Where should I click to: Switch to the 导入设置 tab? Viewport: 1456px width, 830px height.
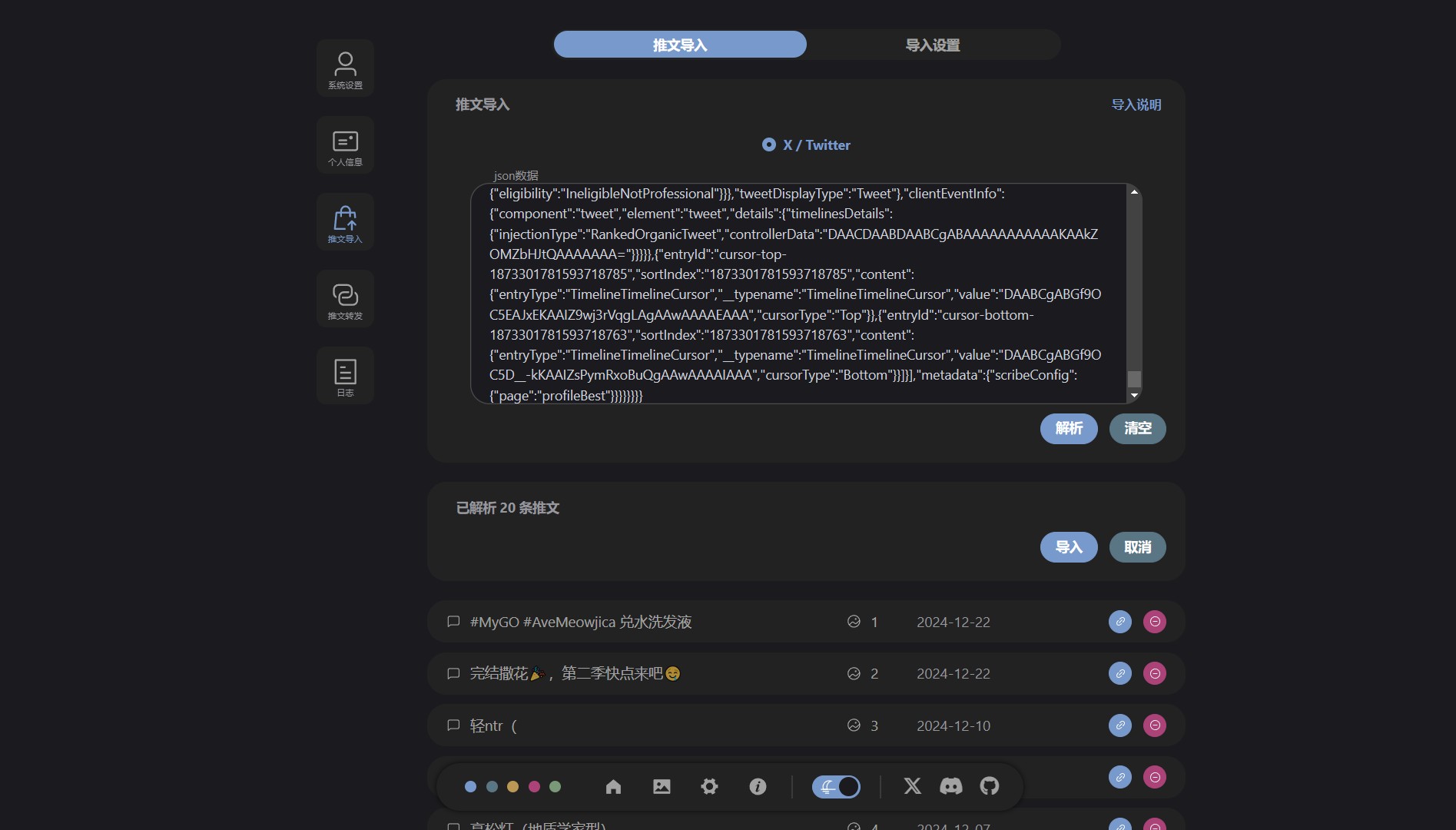tap(933, 45)
